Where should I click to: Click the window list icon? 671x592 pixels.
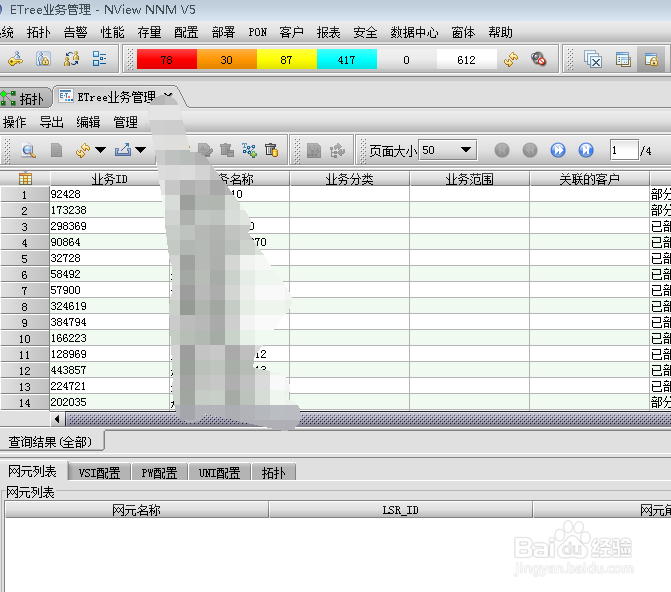(x=623, y=59)
